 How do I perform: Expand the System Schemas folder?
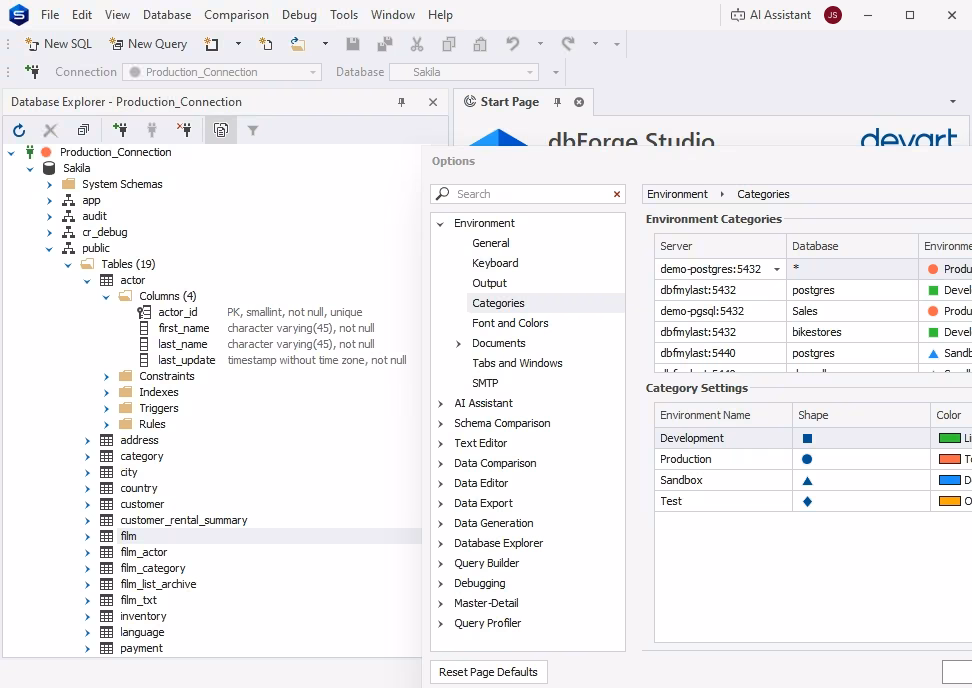(50, 184)
